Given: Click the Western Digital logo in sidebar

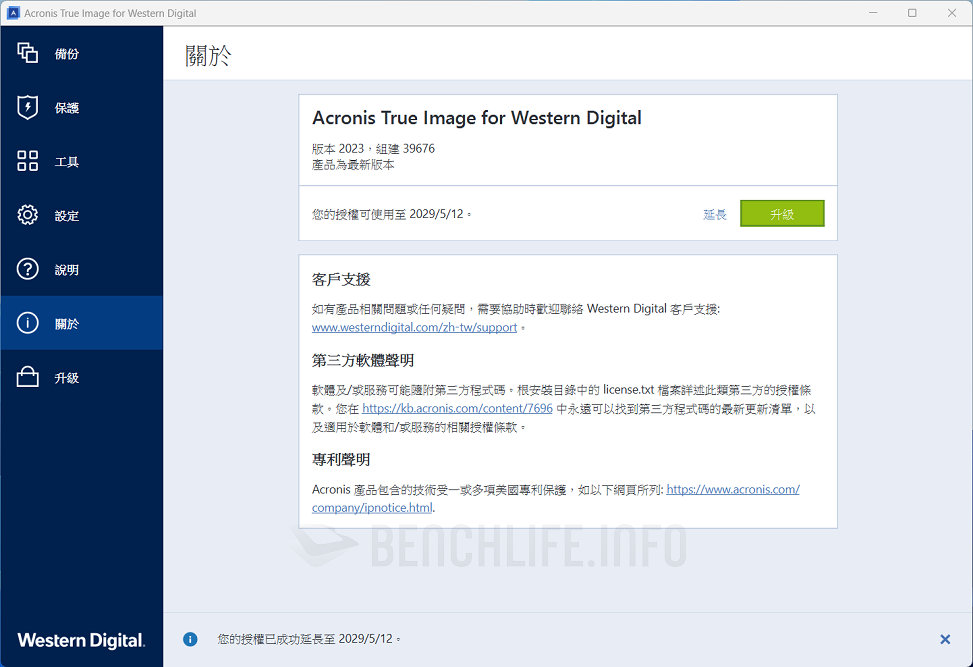Looking at the screenshot, I should pyautogui.click(x=81, y=640).
